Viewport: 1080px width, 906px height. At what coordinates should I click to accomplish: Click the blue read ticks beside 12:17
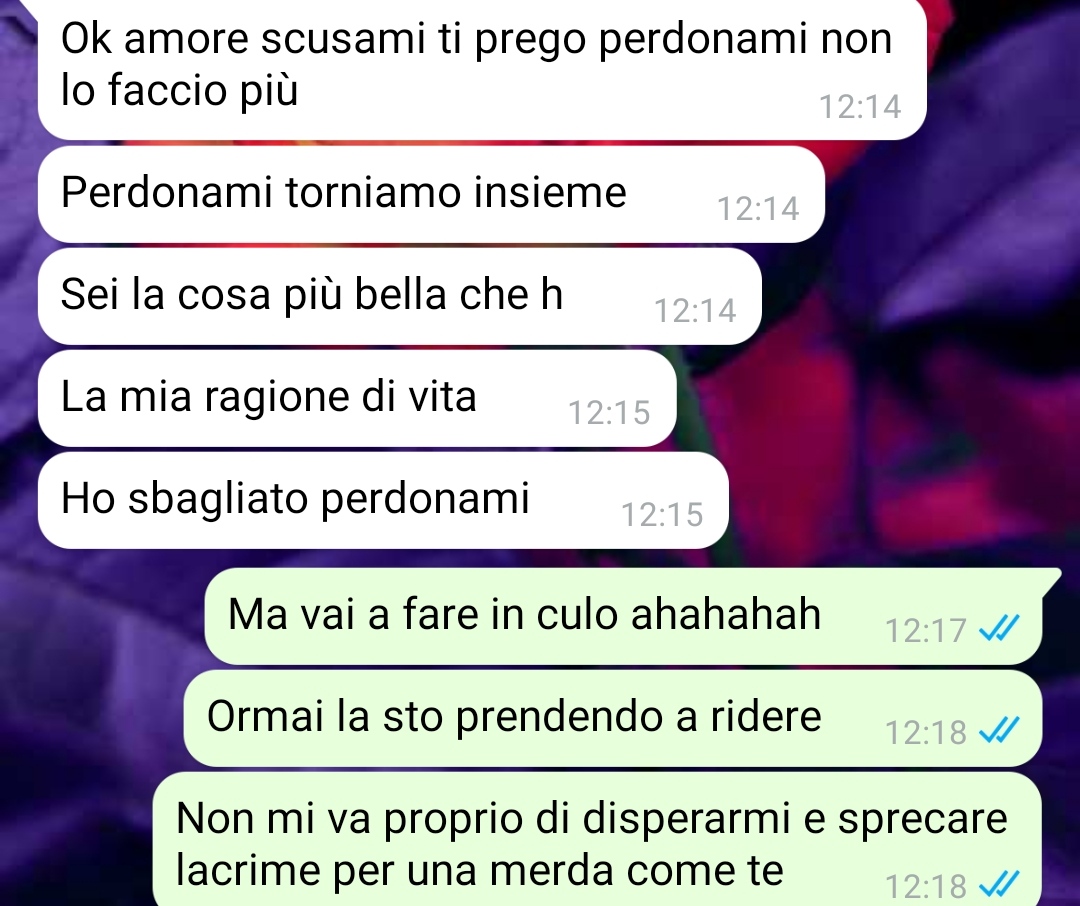999,628
